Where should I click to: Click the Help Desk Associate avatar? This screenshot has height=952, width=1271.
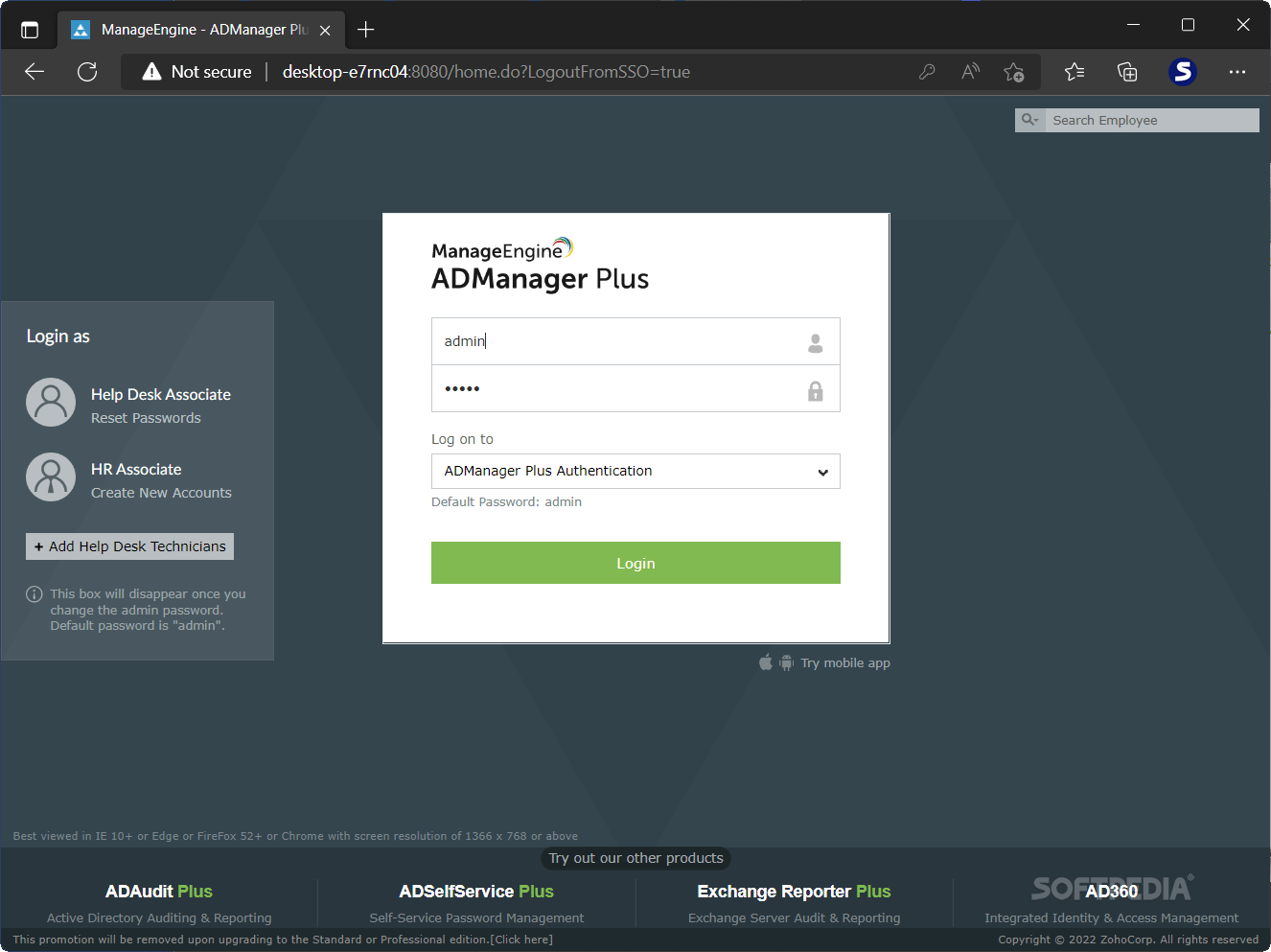pos(51,403)
